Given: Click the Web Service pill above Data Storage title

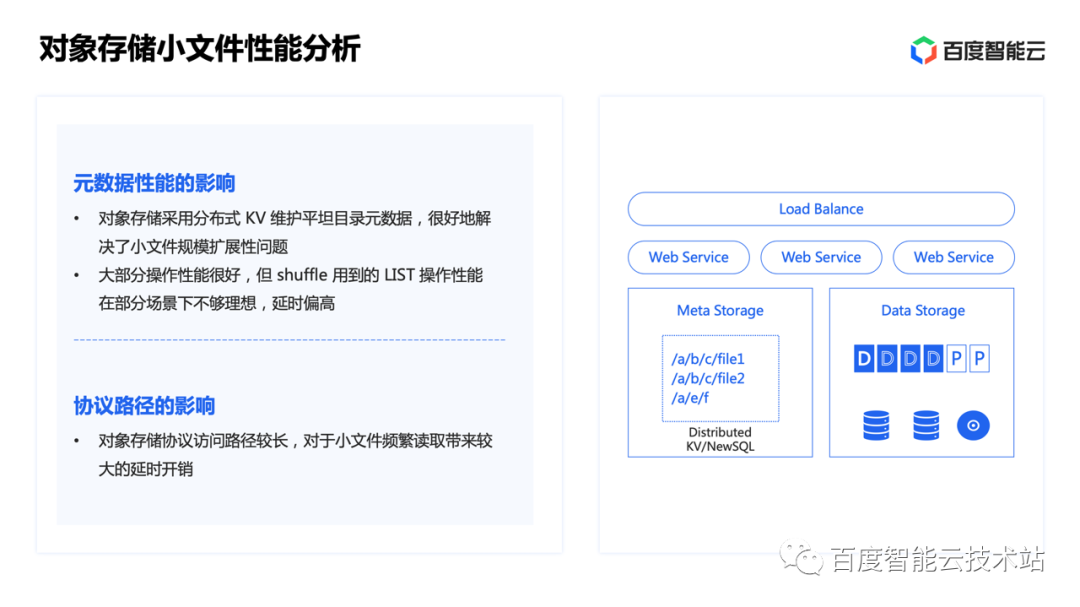Looking at the screenshot, I should click(x=953, y=257).
